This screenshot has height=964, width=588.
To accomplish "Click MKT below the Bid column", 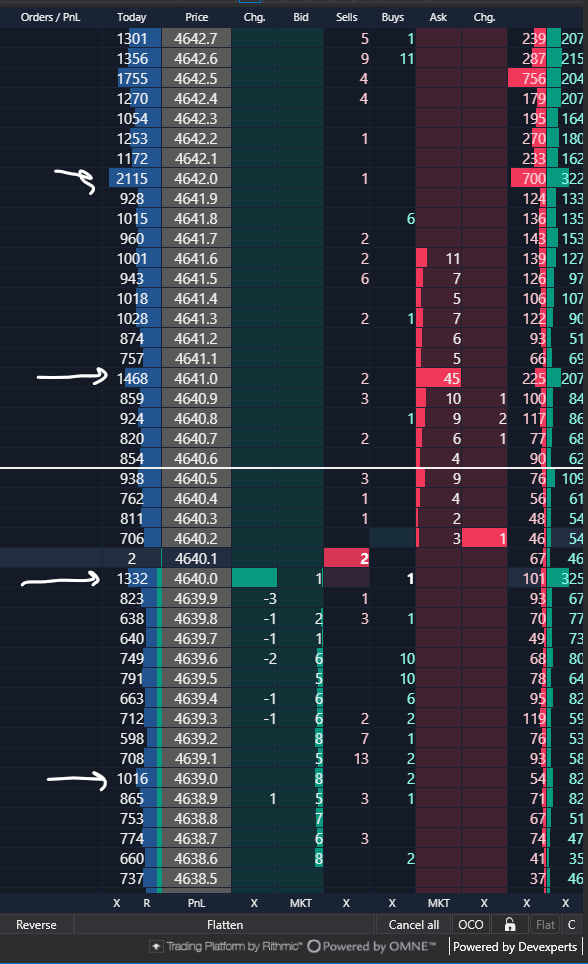I will pyautogui.click(x=300, y=903).
